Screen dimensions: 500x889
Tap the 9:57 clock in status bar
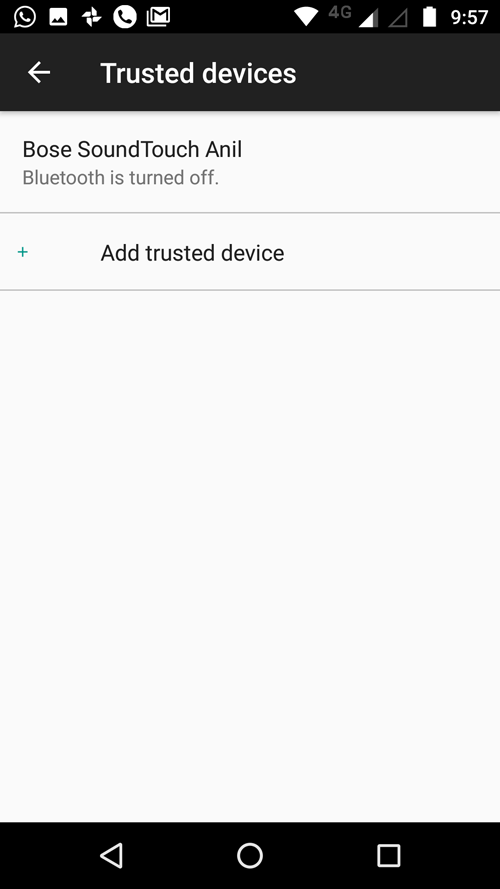tap(469, 18)
